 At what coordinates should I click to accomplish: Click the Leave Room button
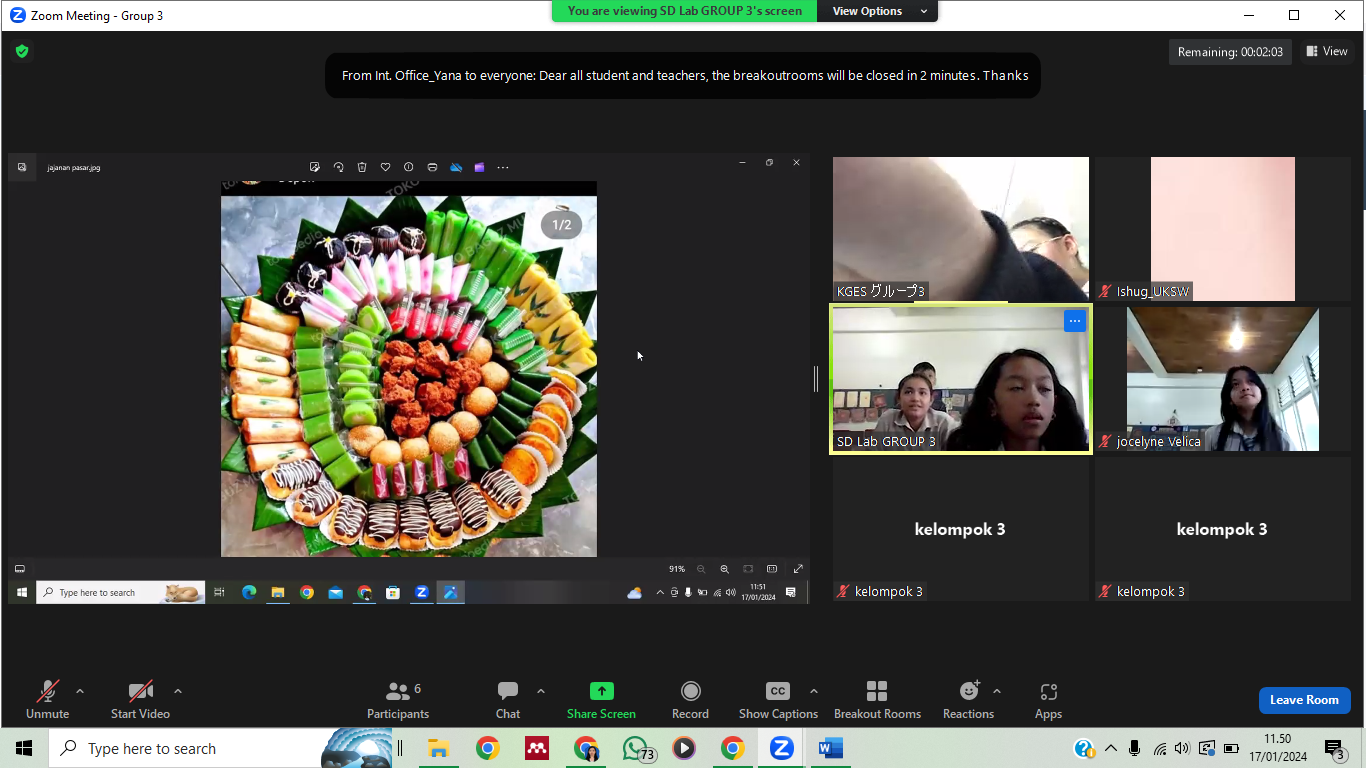[1304, 700]
